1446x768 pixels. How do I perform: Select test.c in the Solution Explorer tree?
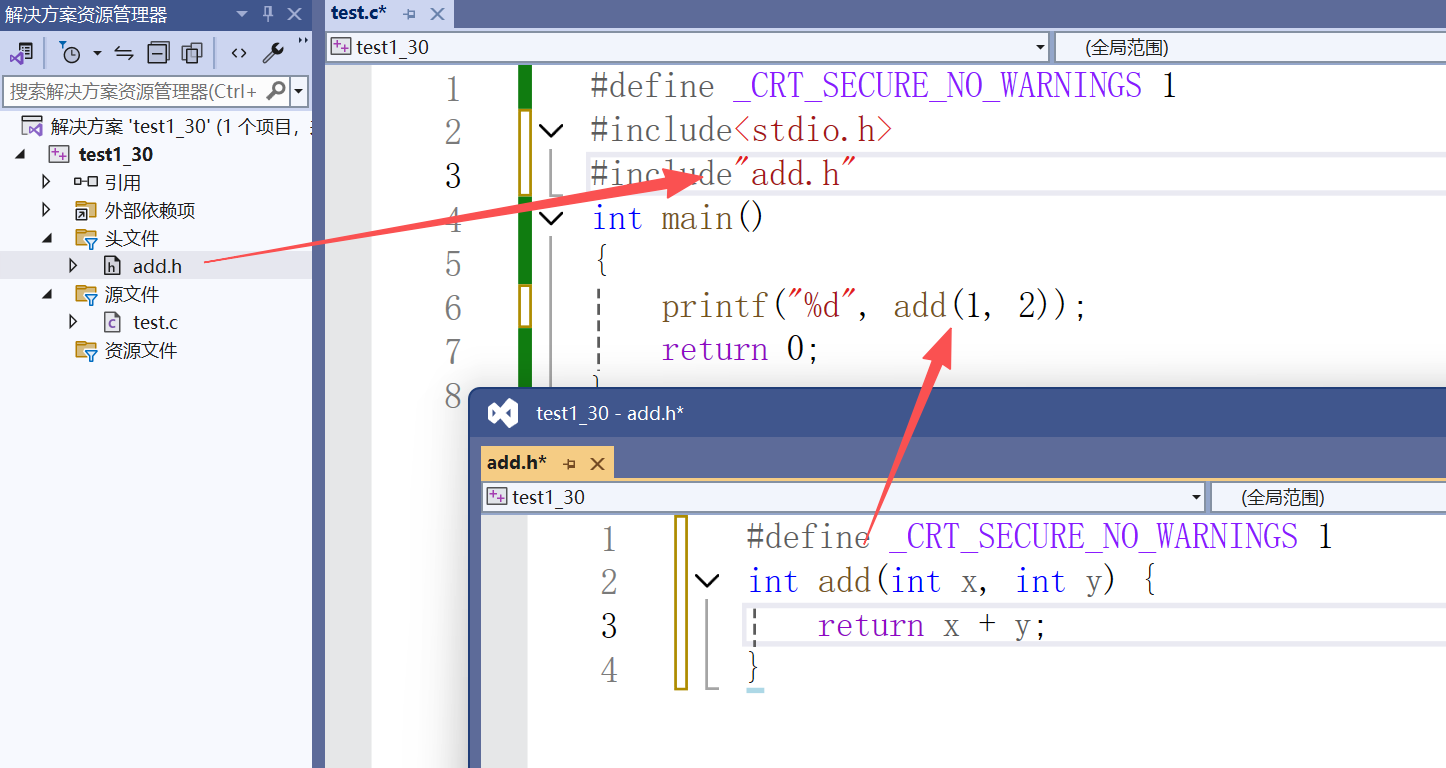156,322
